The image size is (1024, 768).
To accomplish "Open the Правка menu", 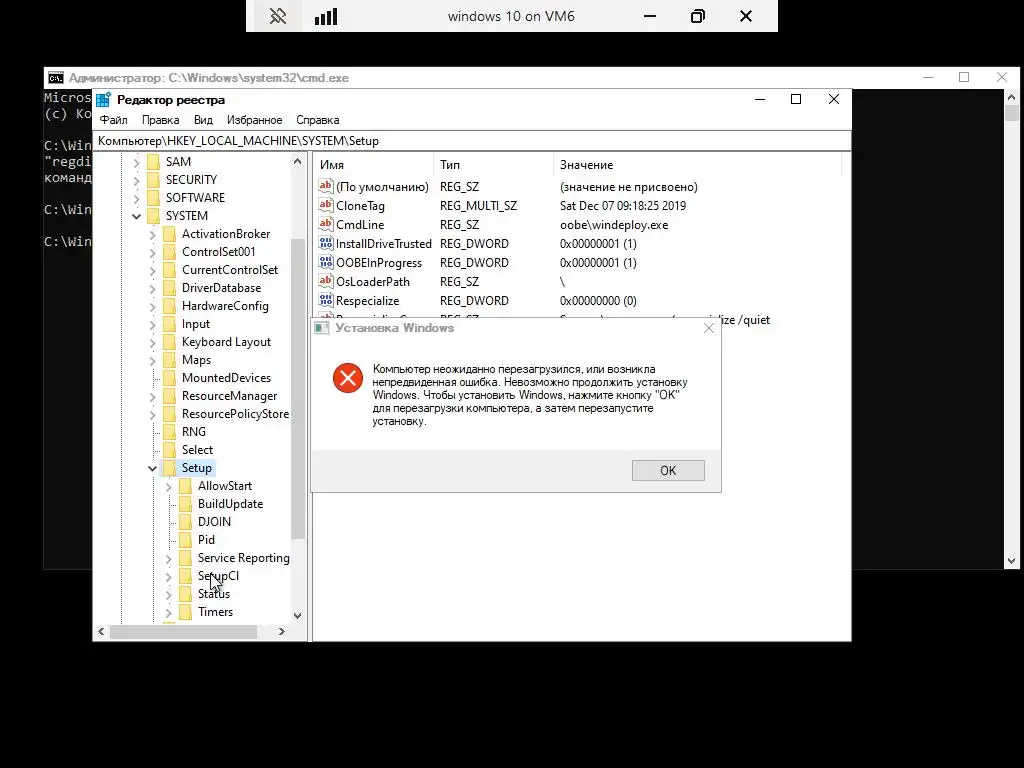I will [x=161, y=120].
